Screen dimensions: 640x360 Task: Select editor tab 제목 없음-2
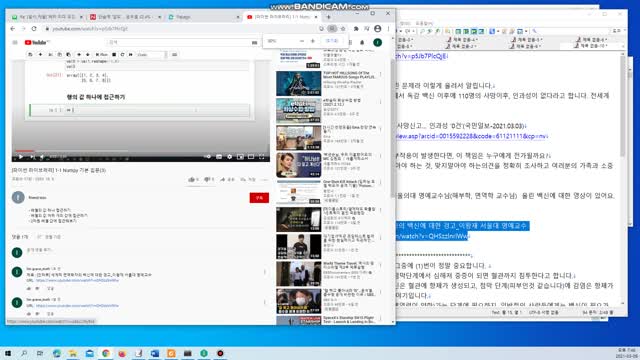461,46
